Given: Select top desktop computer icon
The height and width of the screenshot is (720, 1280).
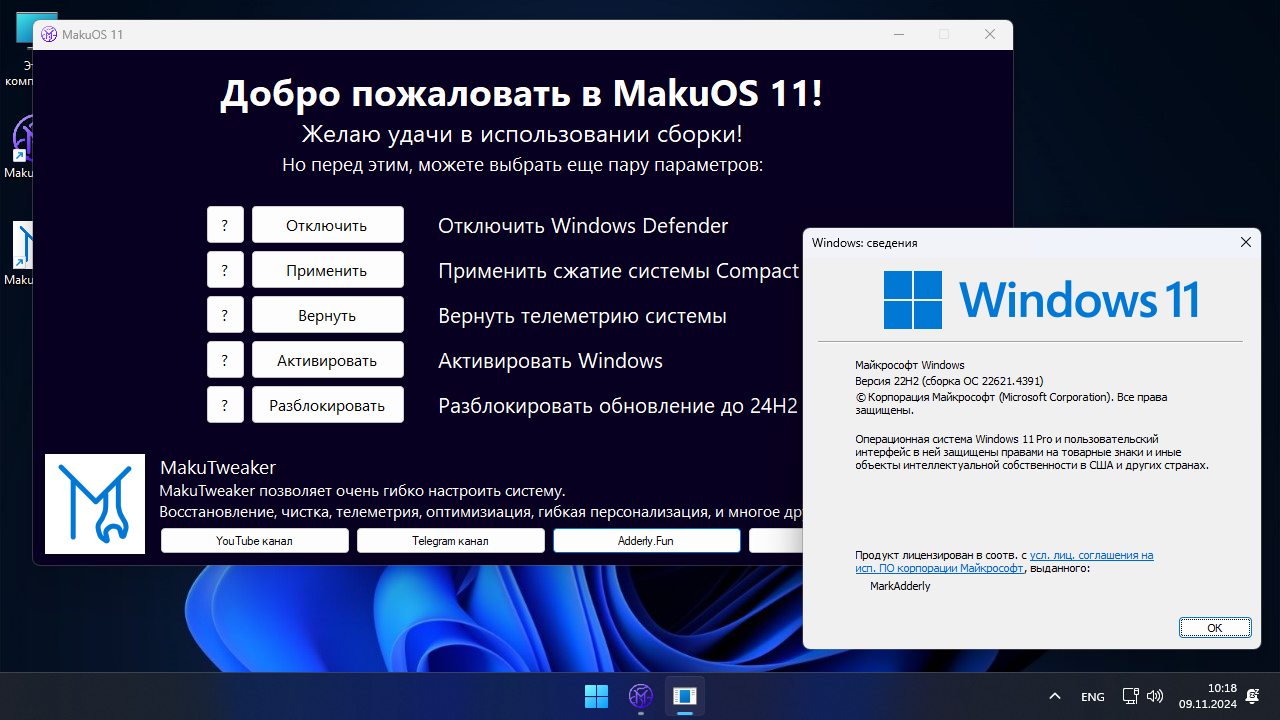Looking at the screenshot, I should [x=25, y=50].
